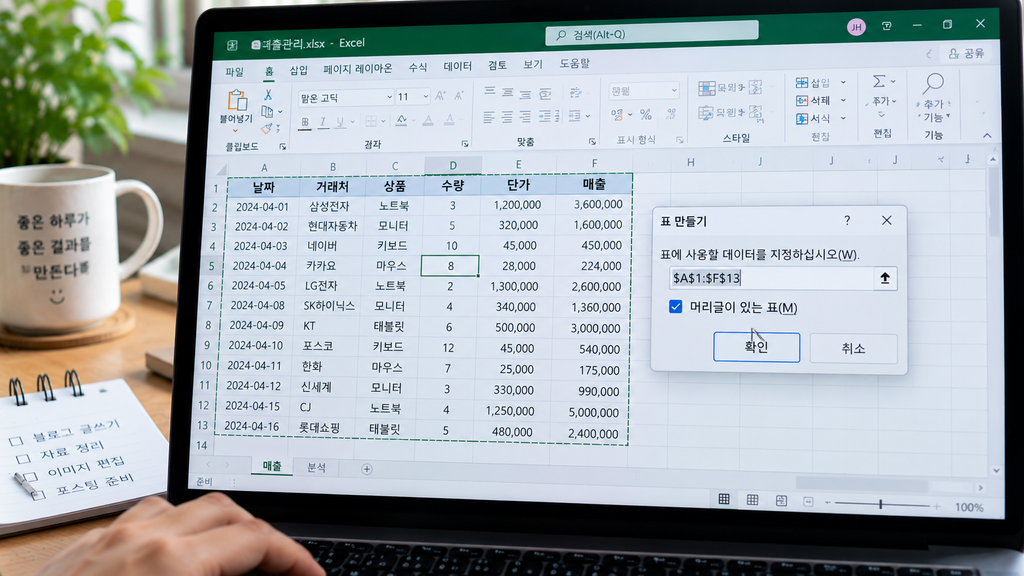
Task: Open the 맑은 고딕 font name dropdown
Action: [389, 97]
